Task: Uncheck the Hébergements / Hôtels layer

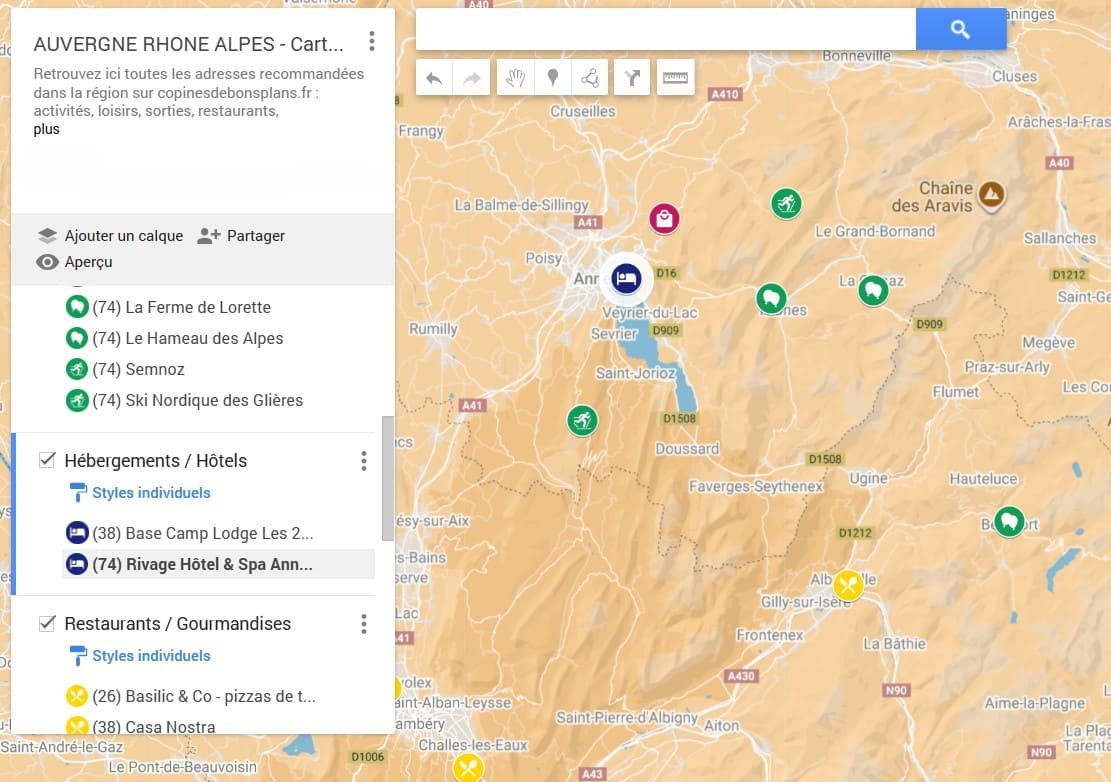Action: 47,460
